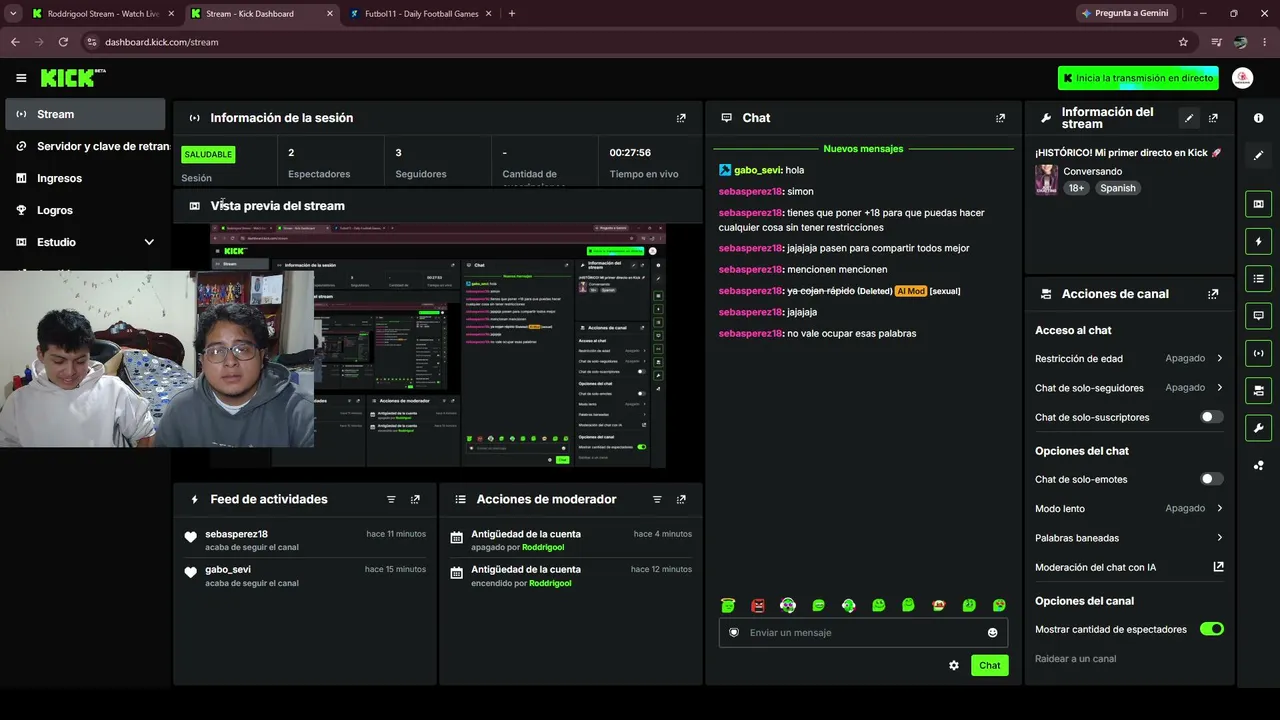Toggle the list widget icon in the right rail
The image size is (1280, 720).
[1258, 278]
